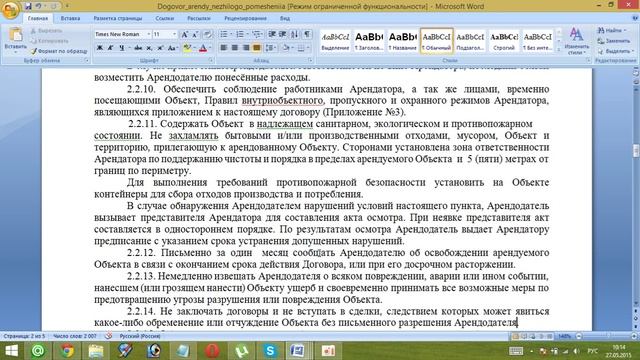Apply Без интервала style
The image size is (640, 360).
tap(538, 40)
